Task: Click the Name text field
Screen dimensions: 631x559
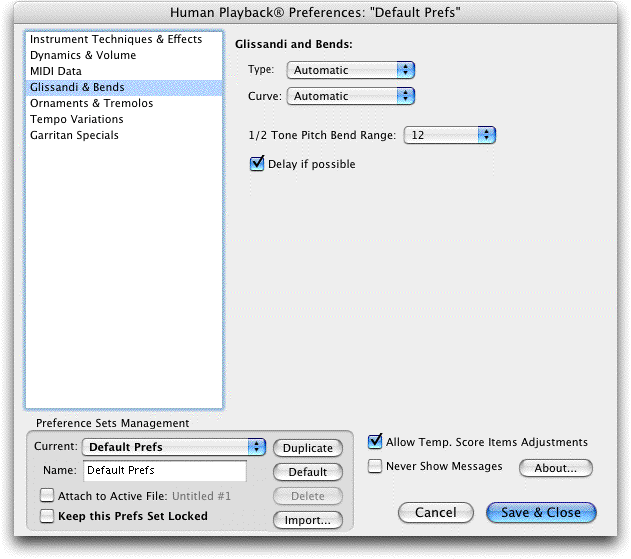Action: point(165,470)
